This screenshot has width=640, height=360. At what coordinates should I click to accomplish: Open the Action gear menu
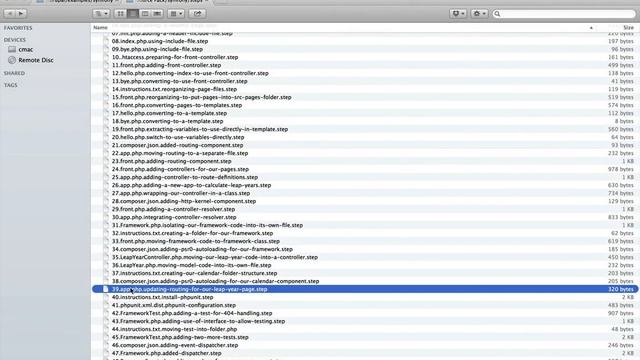coord(479,13)
